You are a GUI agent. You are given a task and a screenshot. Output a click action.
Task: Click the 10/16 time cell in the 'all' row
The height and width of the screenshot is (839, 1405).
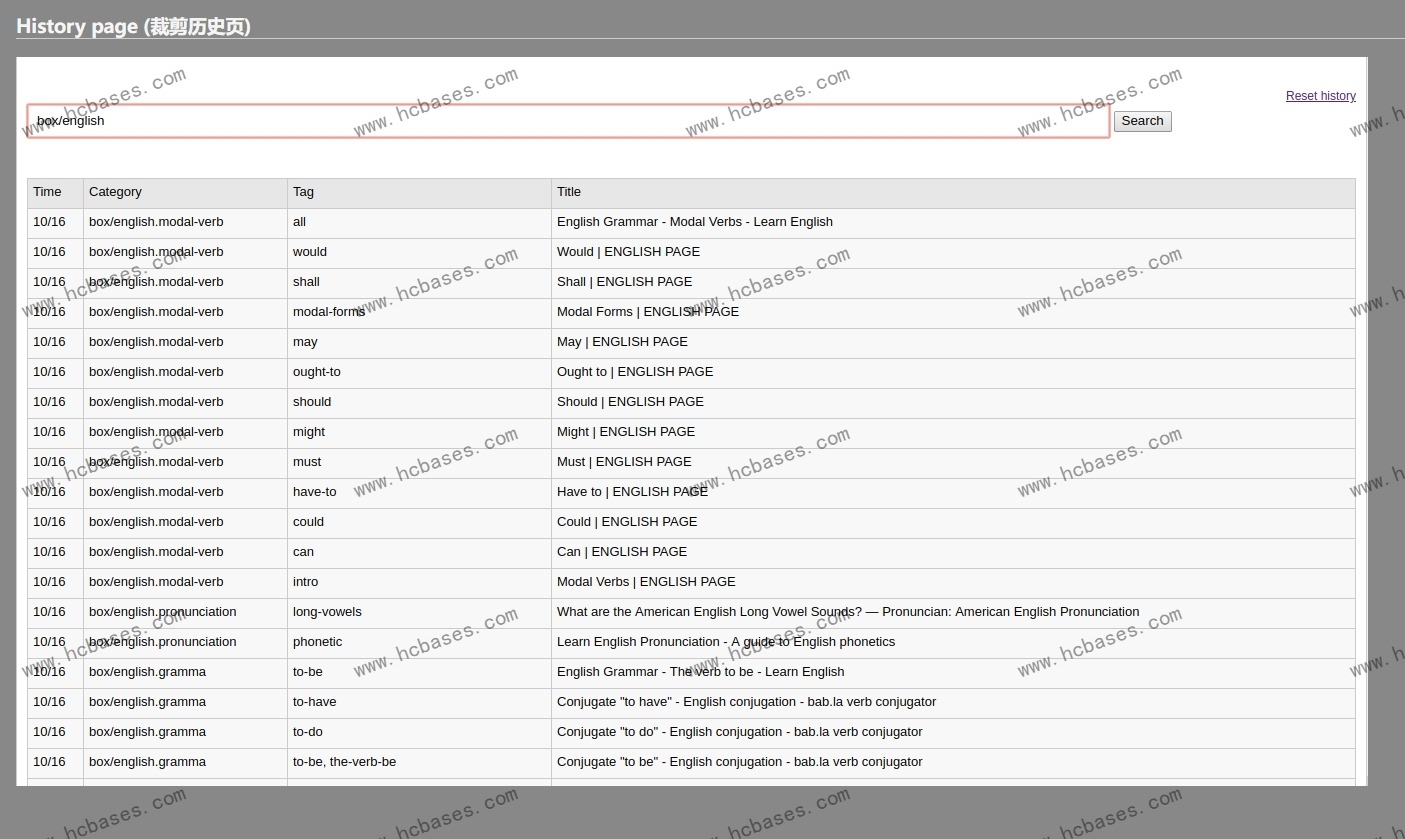pos(55,223)
